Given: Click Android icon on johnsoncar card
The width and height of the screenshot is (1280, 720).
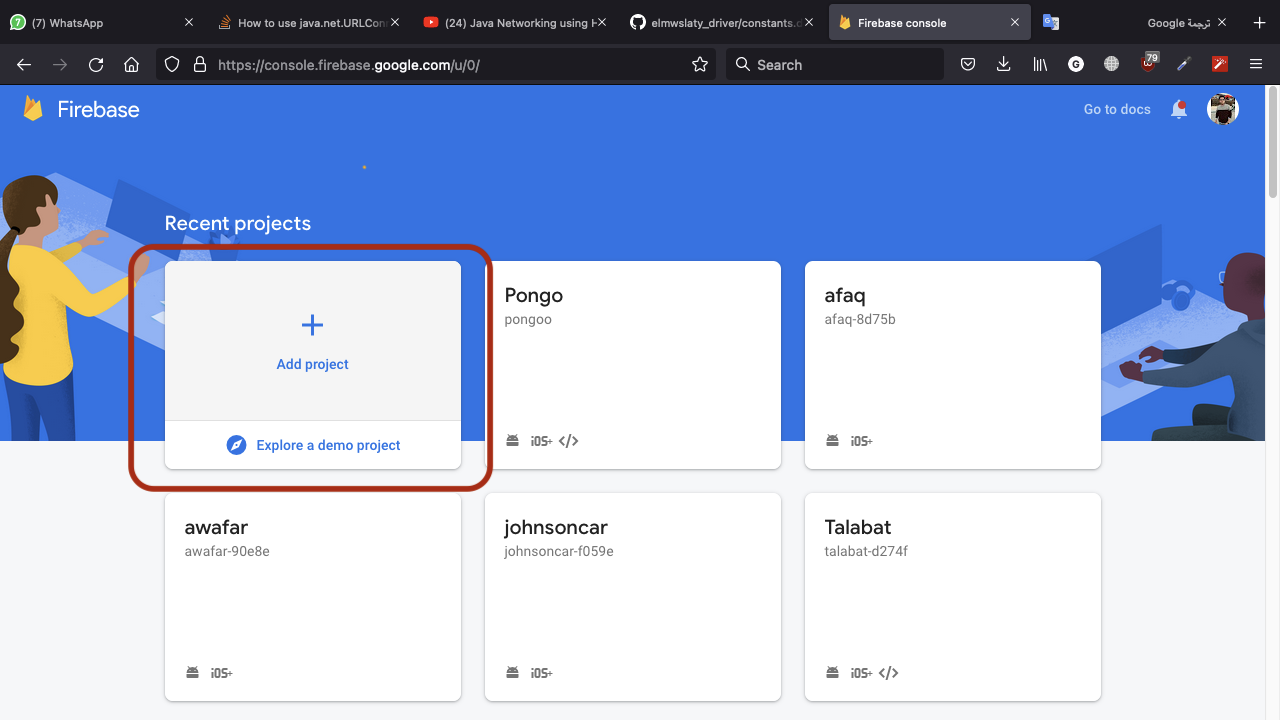Looking at the screenshot, I should 513,673.
